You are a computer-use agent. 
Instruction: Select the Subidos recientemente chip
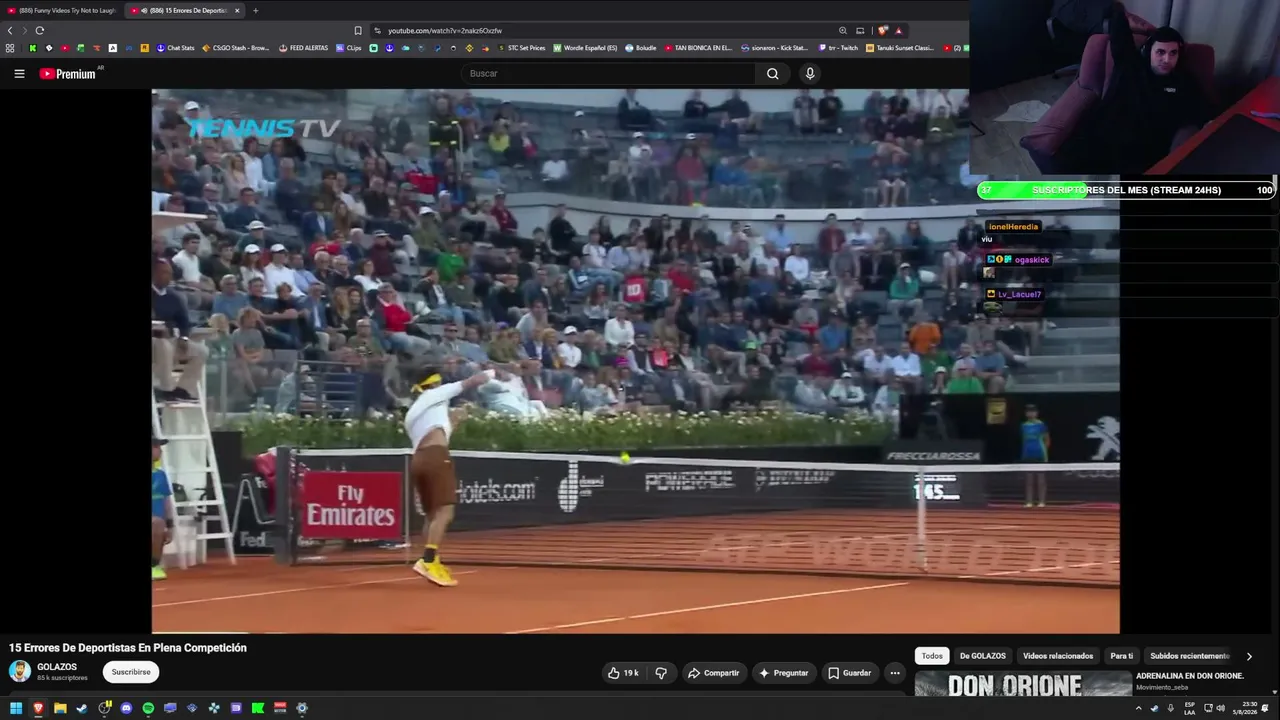pyautogui.click(x=1190, y=656)
